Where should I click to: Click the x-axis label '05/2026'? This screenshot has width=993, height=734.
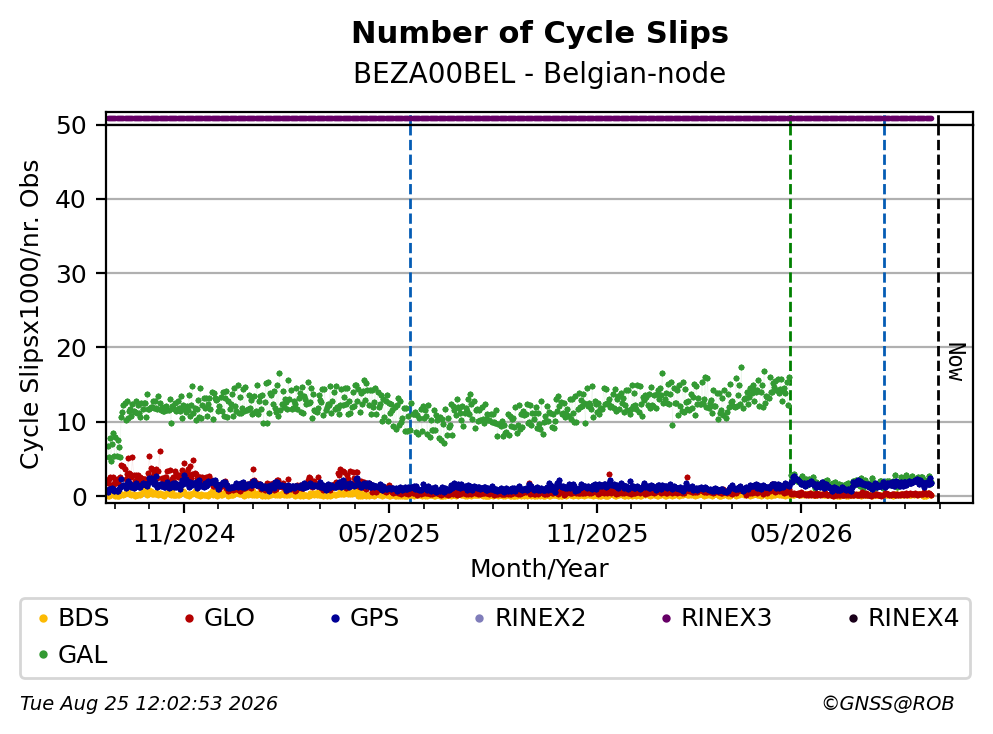pyautogui.click(x=801, y=534)
